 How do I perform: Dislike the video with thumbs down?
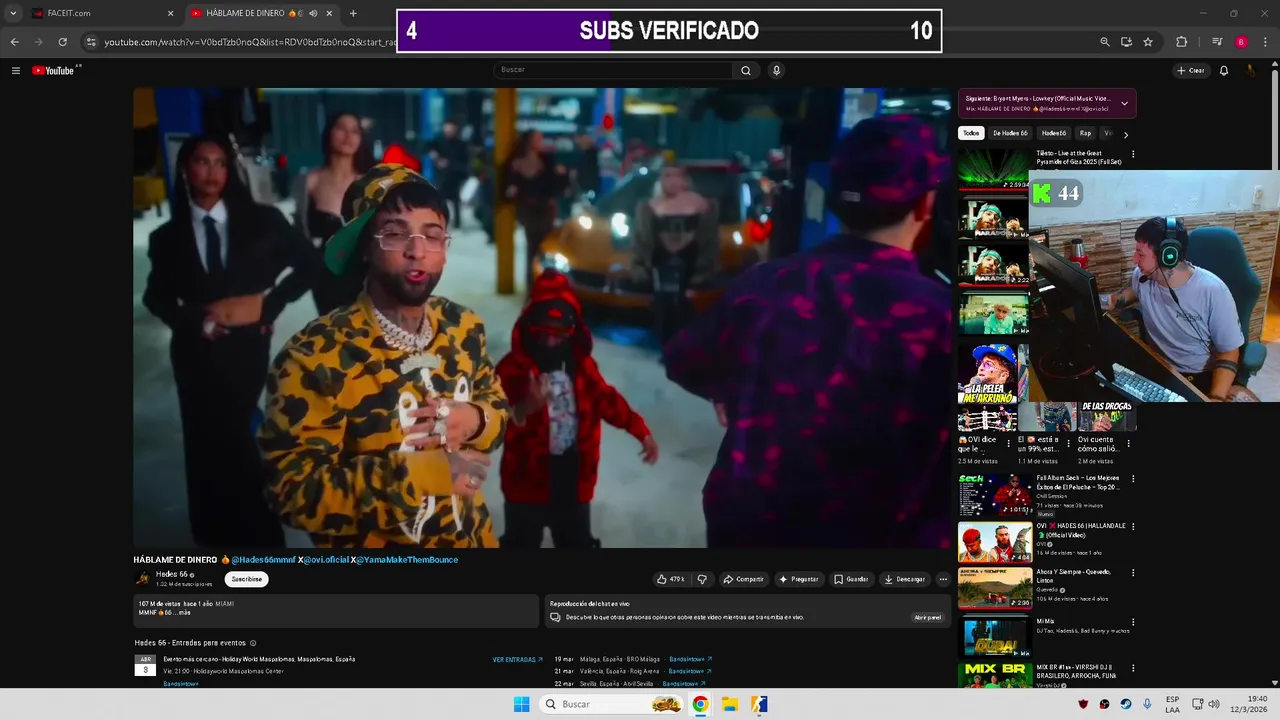(702, 579)
